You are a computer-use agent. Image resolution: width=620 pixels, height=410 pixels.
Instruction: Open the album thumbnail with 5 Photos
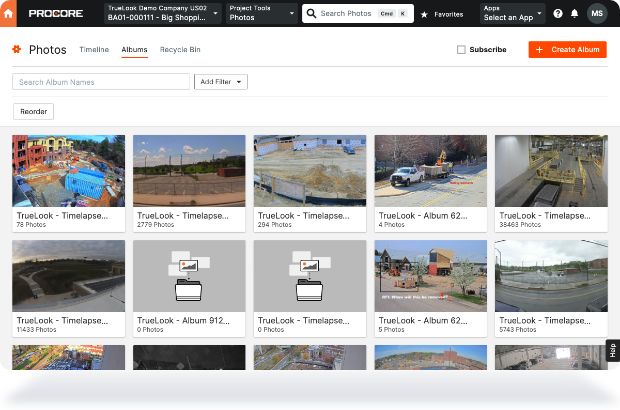pyautogui.click(x=431, y=276)
